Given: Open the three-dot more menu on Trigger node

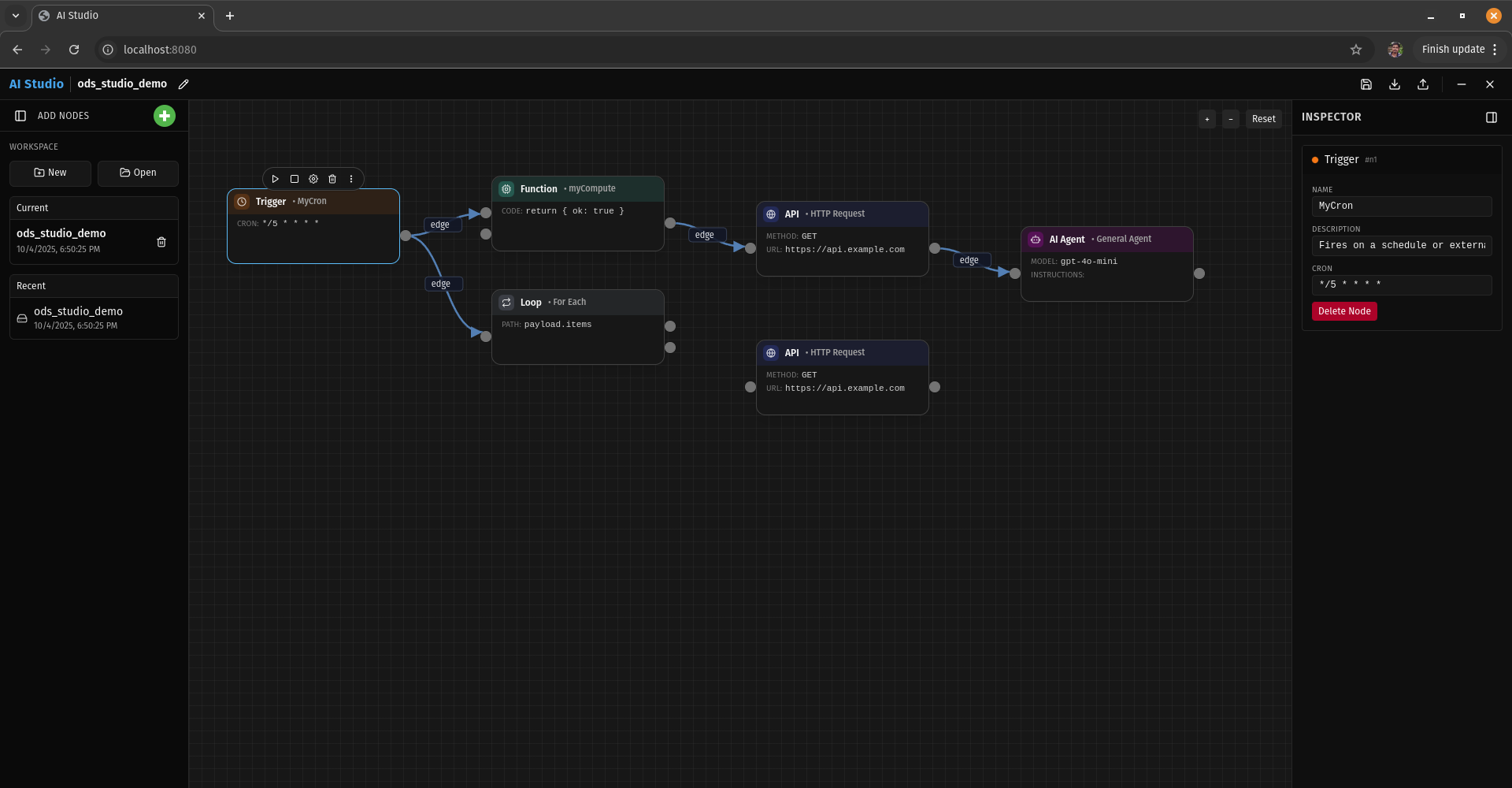Looking at the screenshot, I should pos(351,179).
